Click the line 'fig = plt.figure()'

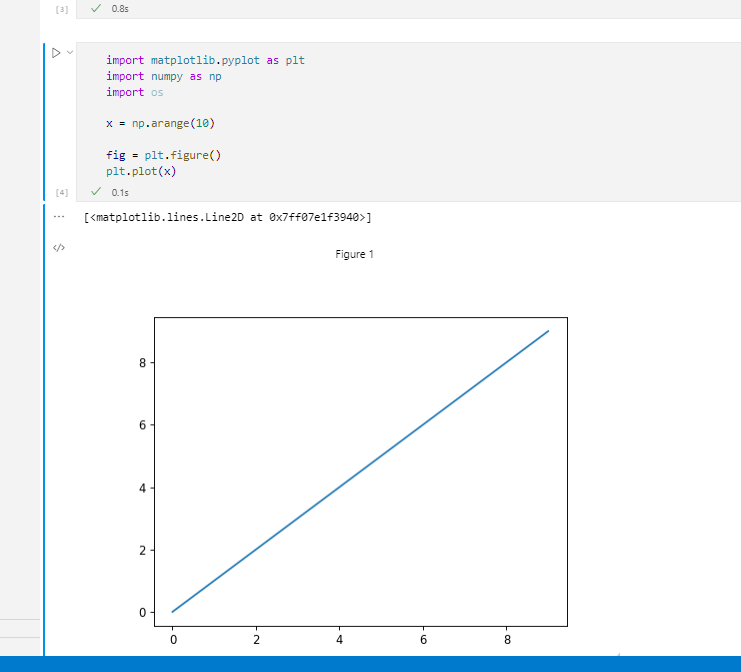point(163,155)
